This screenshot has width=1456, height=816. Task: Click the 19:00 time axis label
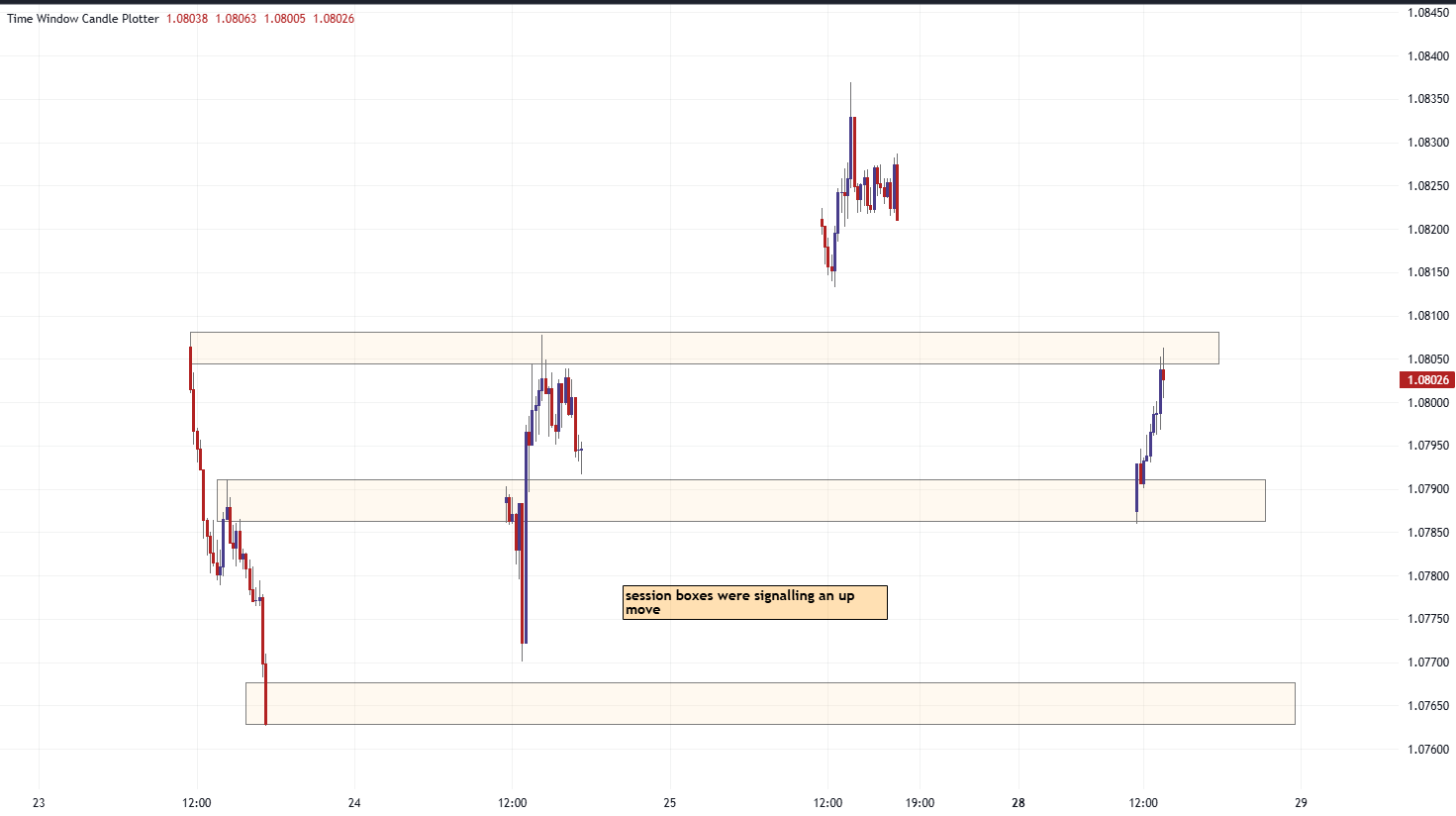point(920,802)
